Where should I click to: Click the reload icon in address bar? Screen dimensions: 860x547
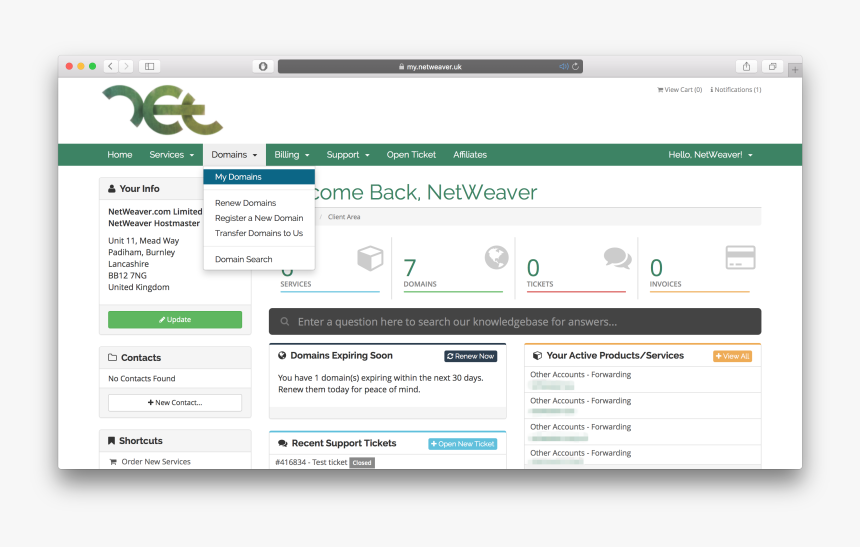(575, 66)
